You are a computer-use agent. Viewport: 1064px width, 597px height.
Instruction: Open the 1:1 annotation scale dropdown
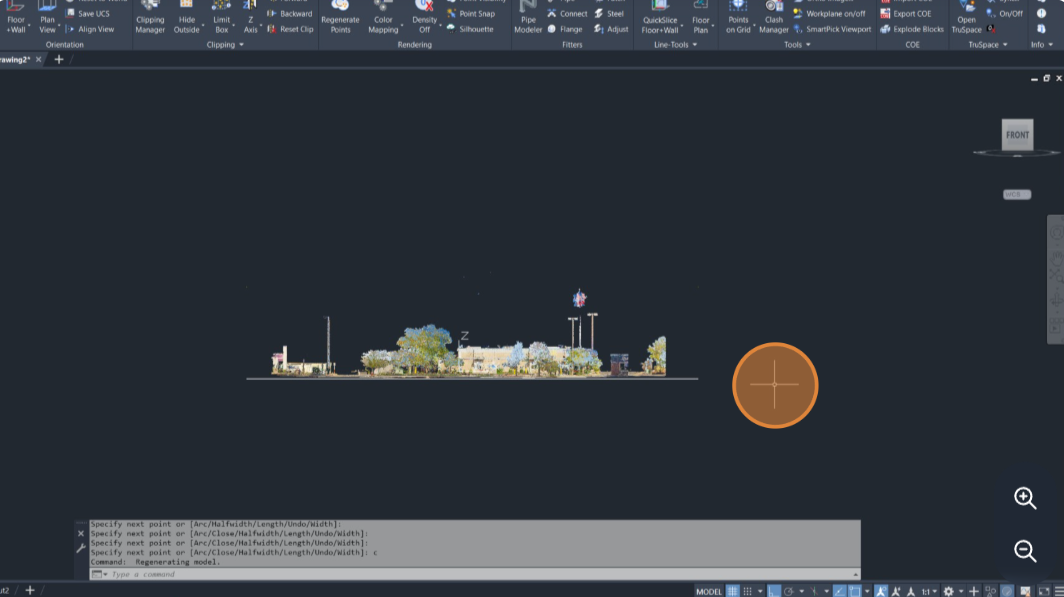pos(929,591)
